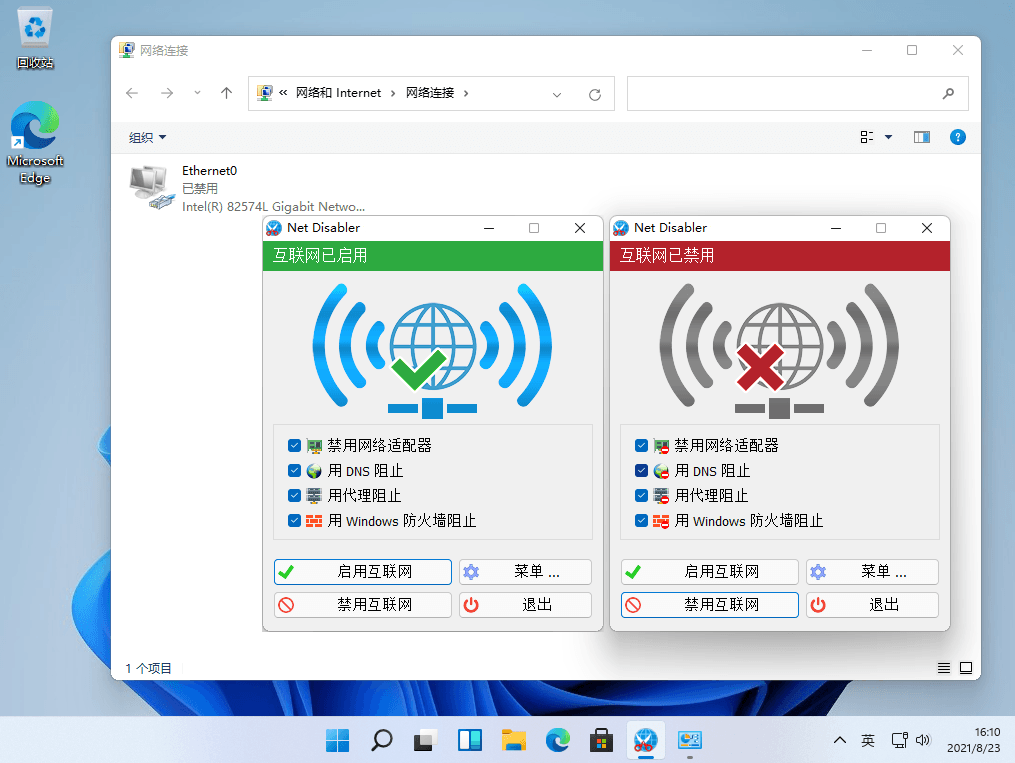Select the Ethernet0 adapter icon
This screenshot has width=1015, height=763.
[x=152, y=188]
